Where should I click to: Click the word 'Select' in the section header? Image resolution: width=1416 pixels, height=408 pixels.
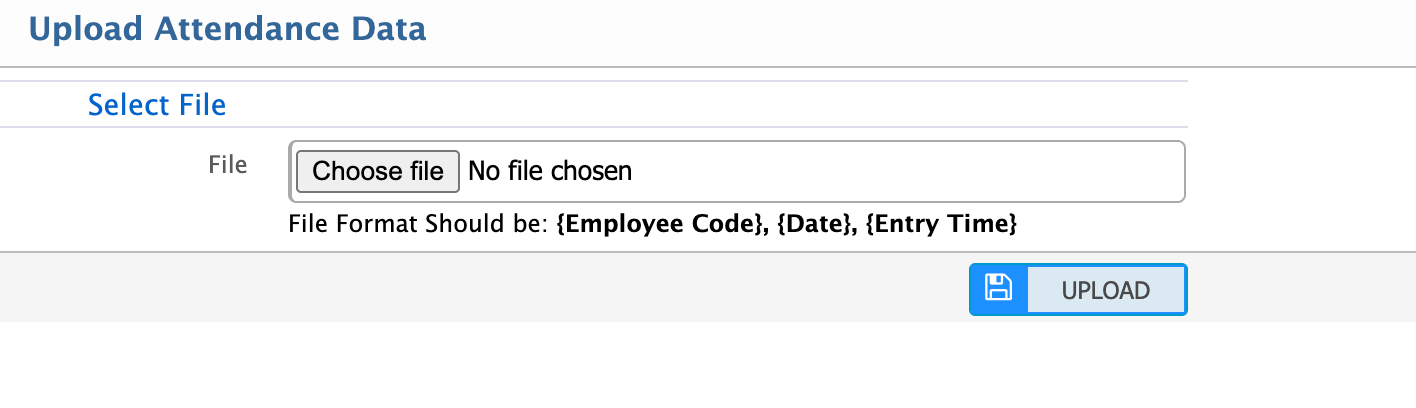pyautogui.click(x=129, y=104)
